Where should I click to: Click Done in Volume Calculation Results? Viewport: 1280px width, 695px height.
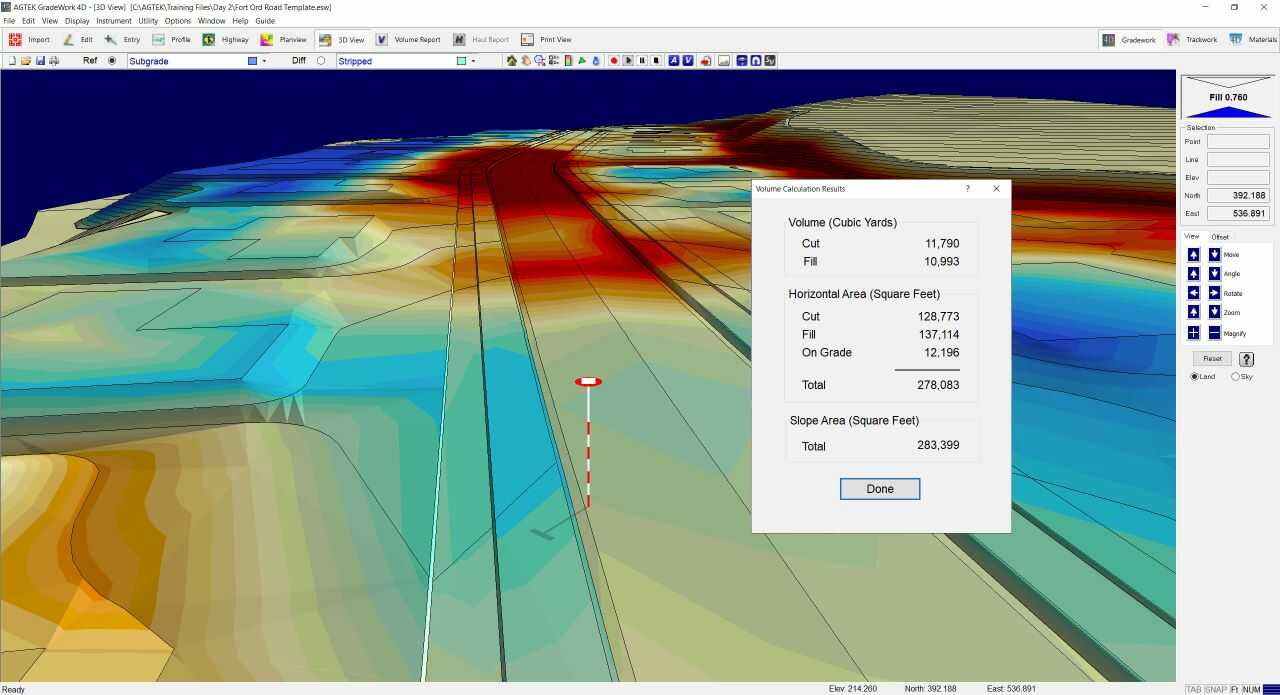pos(879,489)
